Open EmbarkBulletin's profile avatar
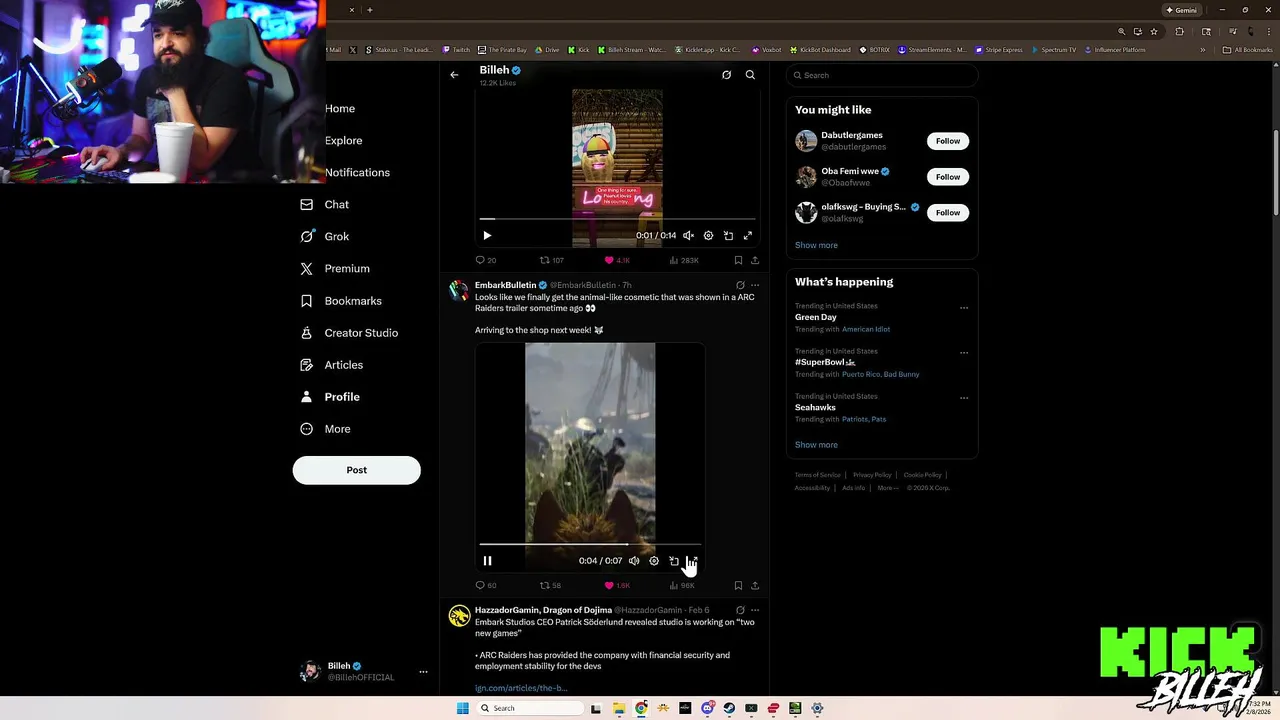Screen dimensions: 1280x720 [x=459, y=291]
